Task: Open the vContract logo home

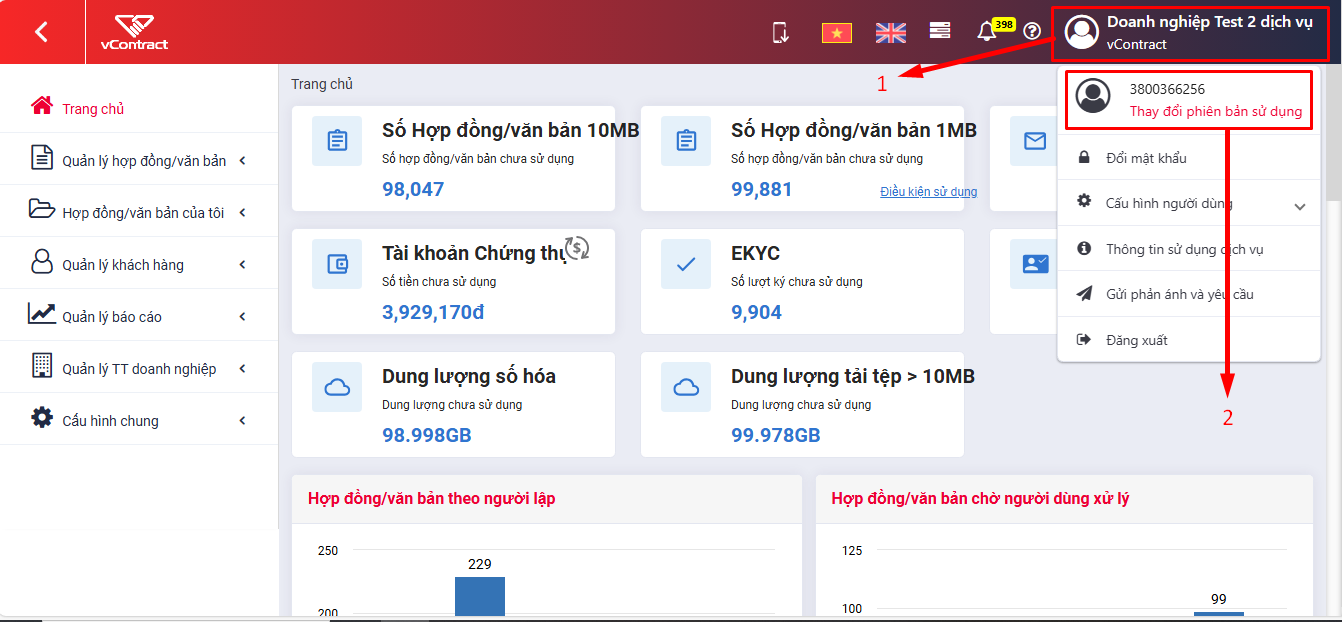Action: click(x=134, y=32)
